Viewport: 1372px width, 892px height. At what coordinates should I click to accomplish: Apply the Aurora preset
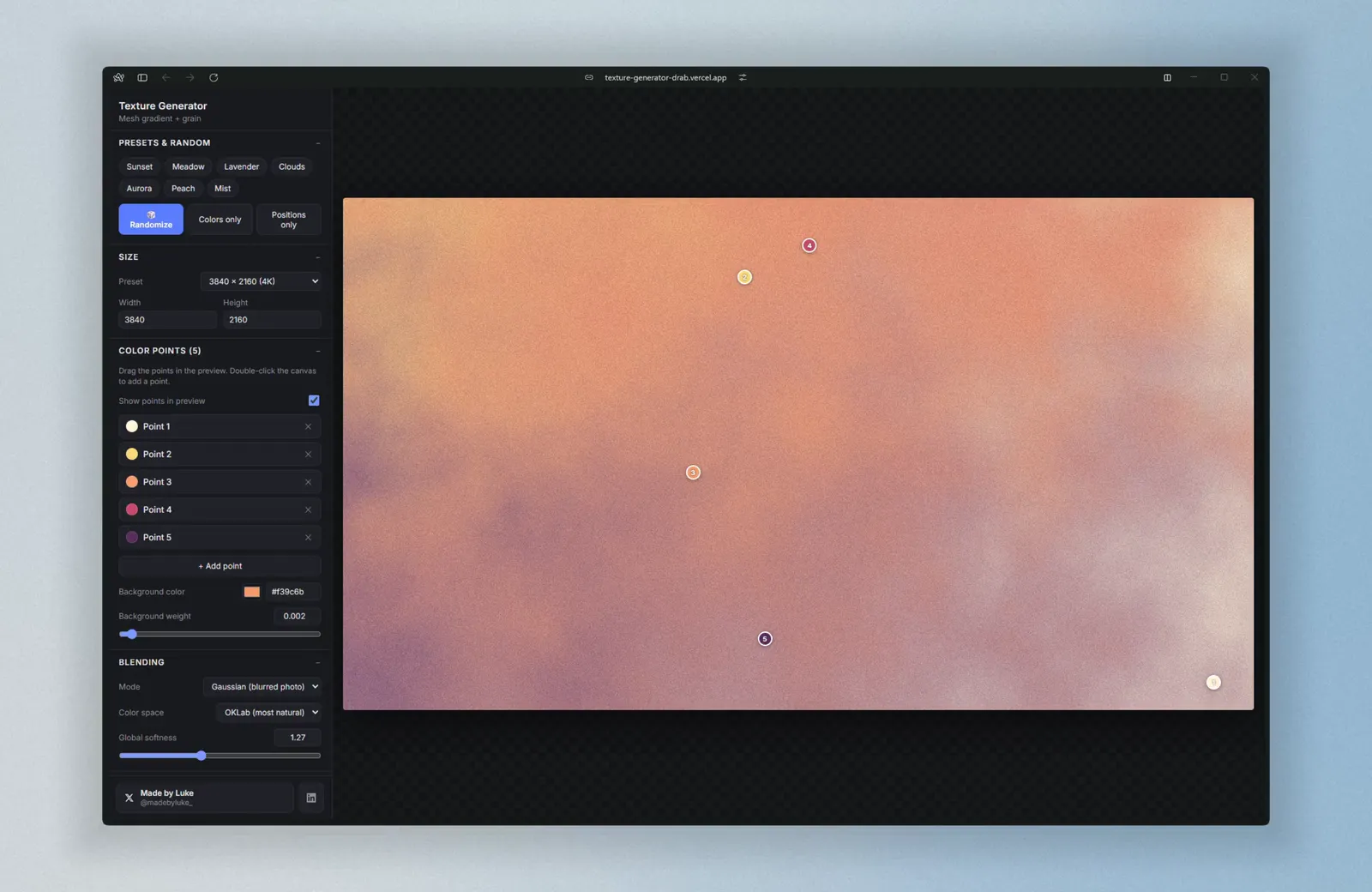[139, 188]
